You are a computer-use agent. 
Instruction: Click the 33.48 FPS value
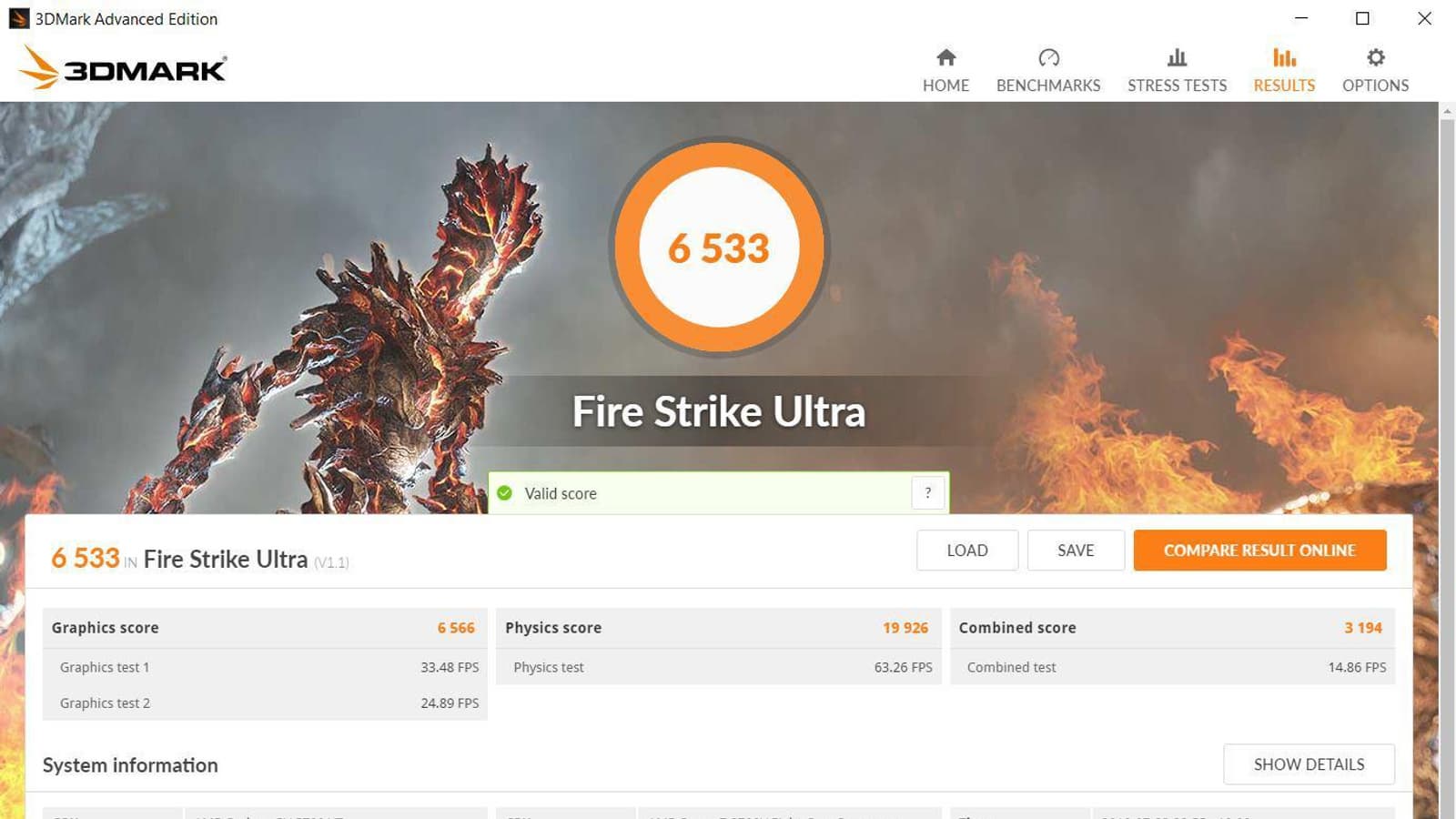(x=450, y=667)
